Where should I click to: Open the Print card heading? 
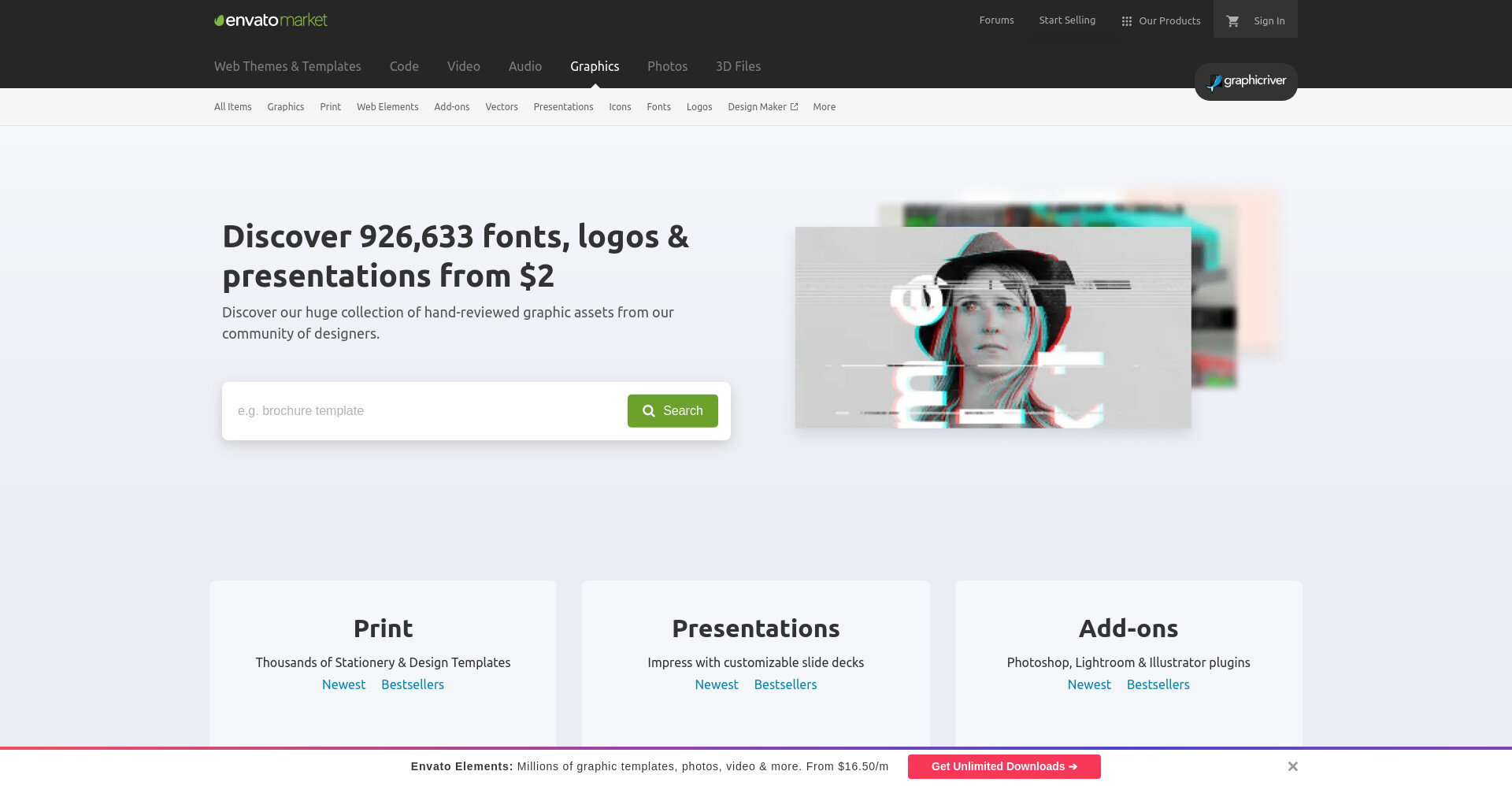pyautogui.click(x=383, y=628)
